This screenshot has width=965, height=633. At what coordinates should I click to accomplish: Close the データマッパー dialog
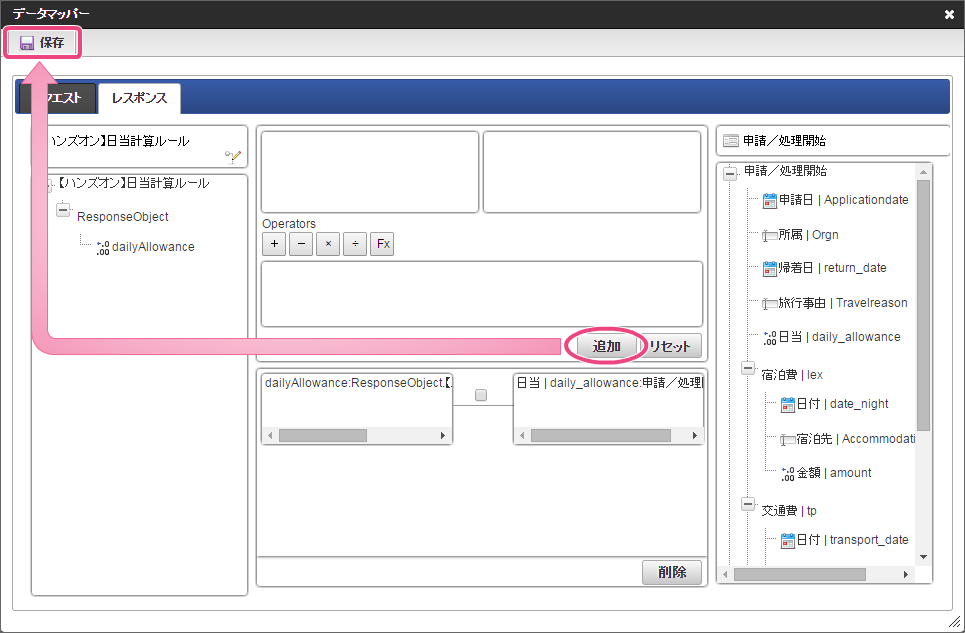[x=949, y=14]
